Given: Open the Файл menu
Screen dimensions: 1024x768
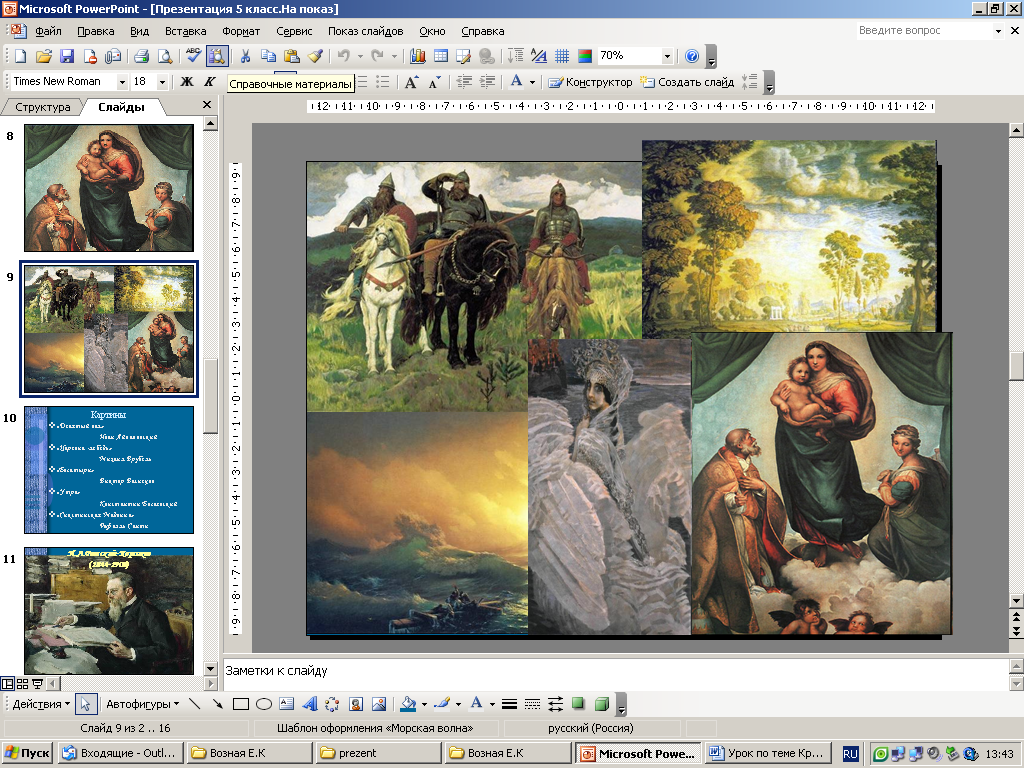Looking at the screenshot, I should (48, 31).
